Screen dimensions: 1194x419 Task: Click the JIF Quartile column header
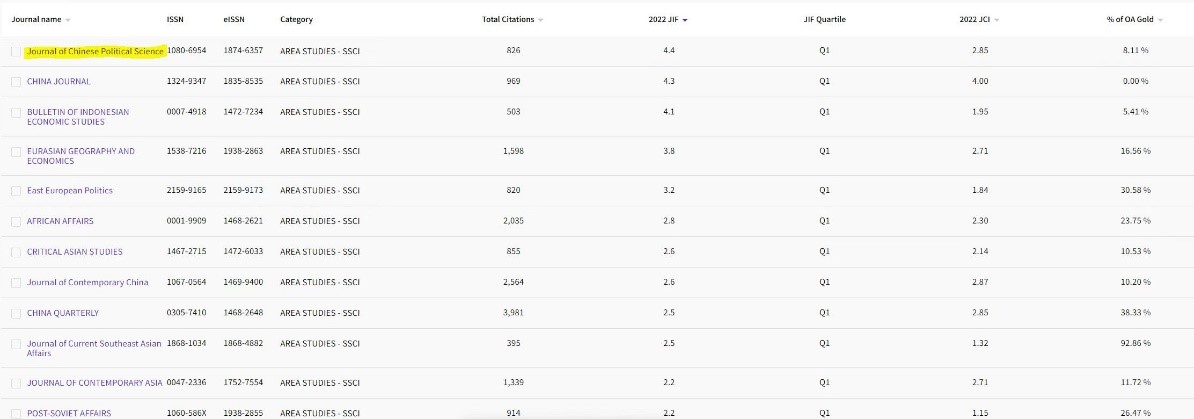click(824, 20)
